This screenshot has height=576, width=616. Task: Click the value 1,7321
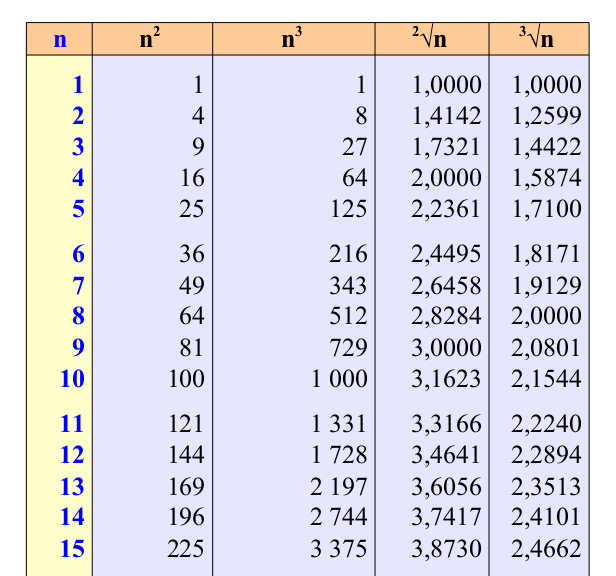coord(447,147)
